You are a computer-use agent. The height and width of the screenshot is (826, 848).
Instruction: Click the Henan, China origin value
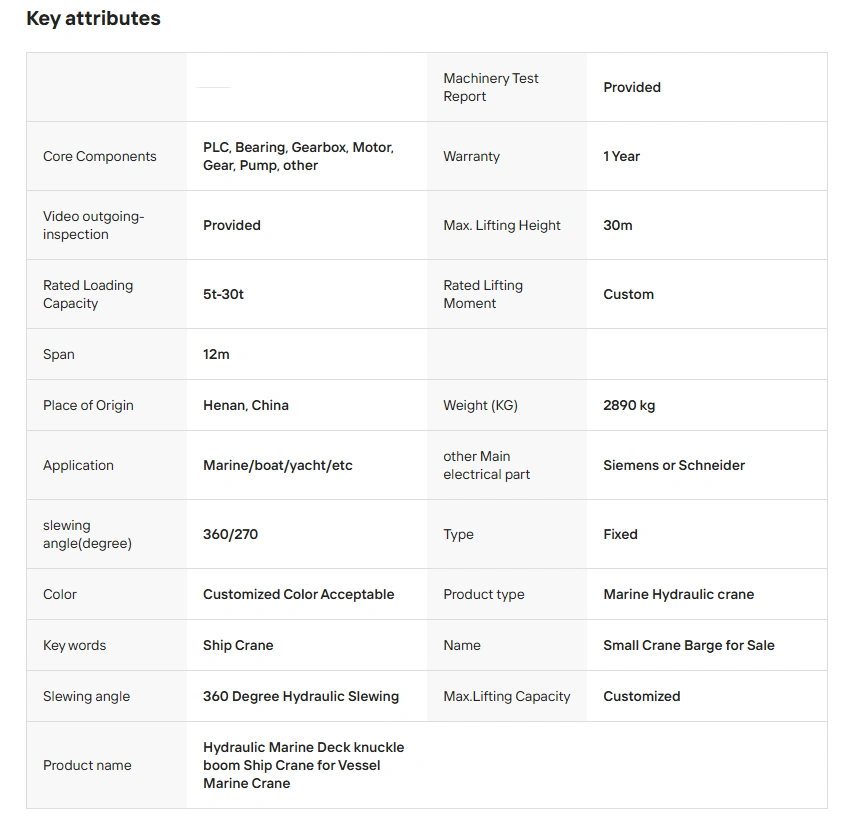point(246,405)
